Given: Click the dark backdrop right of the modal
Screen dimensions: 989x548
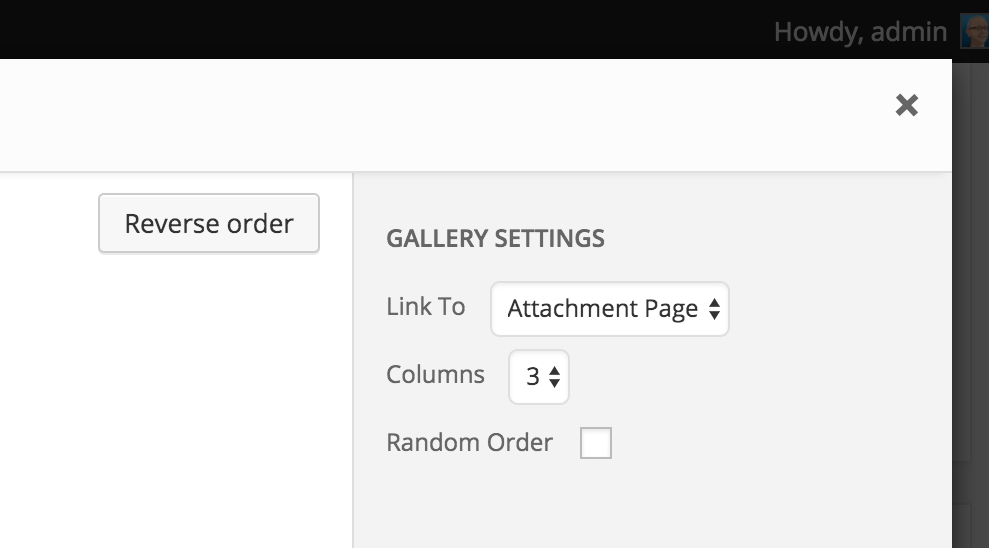Looking at the screenshot, I should click(970, 284).
